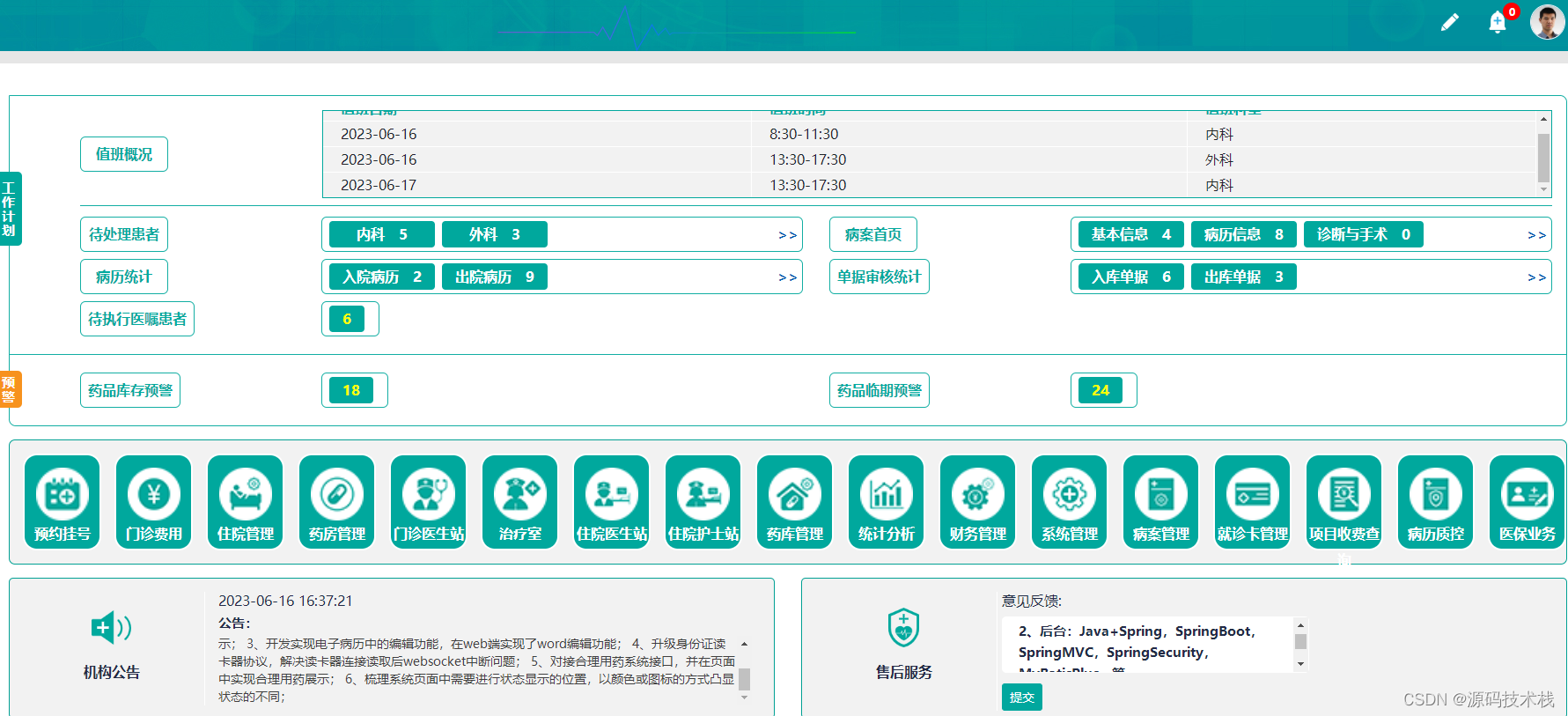Click the pencil edit icon in header

coord(1449,22)
